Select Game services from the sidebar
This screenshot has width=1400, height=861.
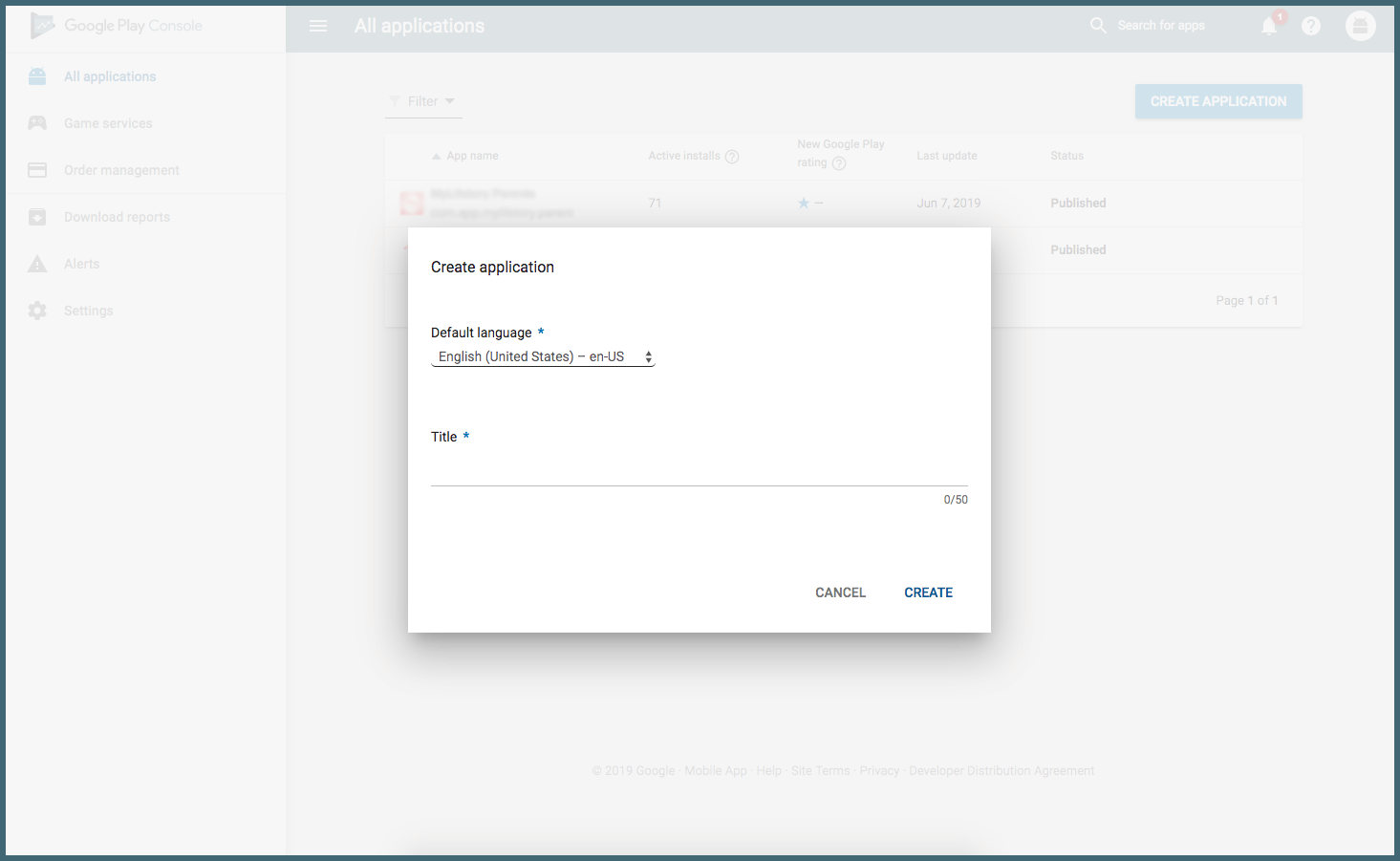107,122
